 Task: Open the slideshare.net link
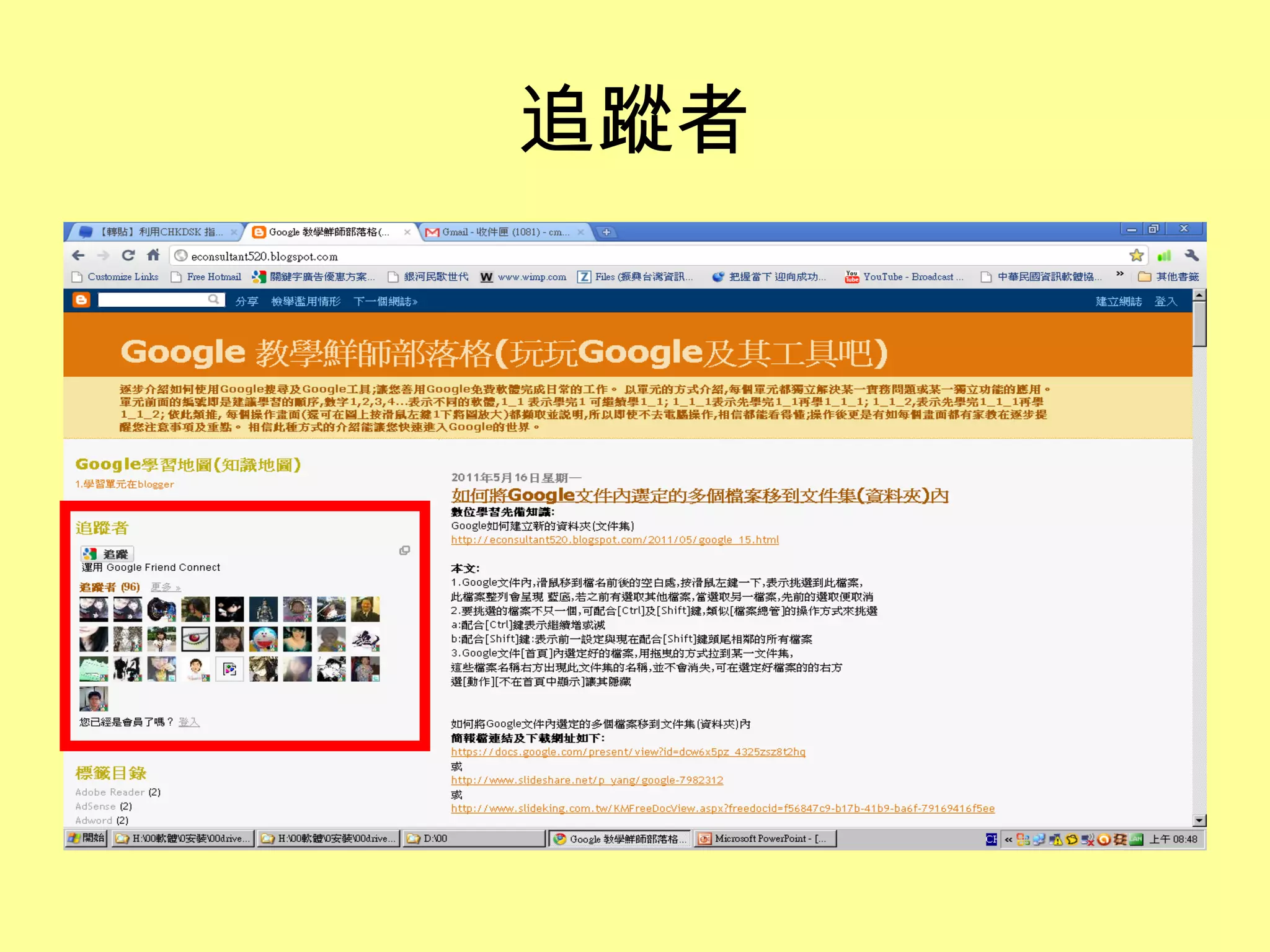point(587,780)
